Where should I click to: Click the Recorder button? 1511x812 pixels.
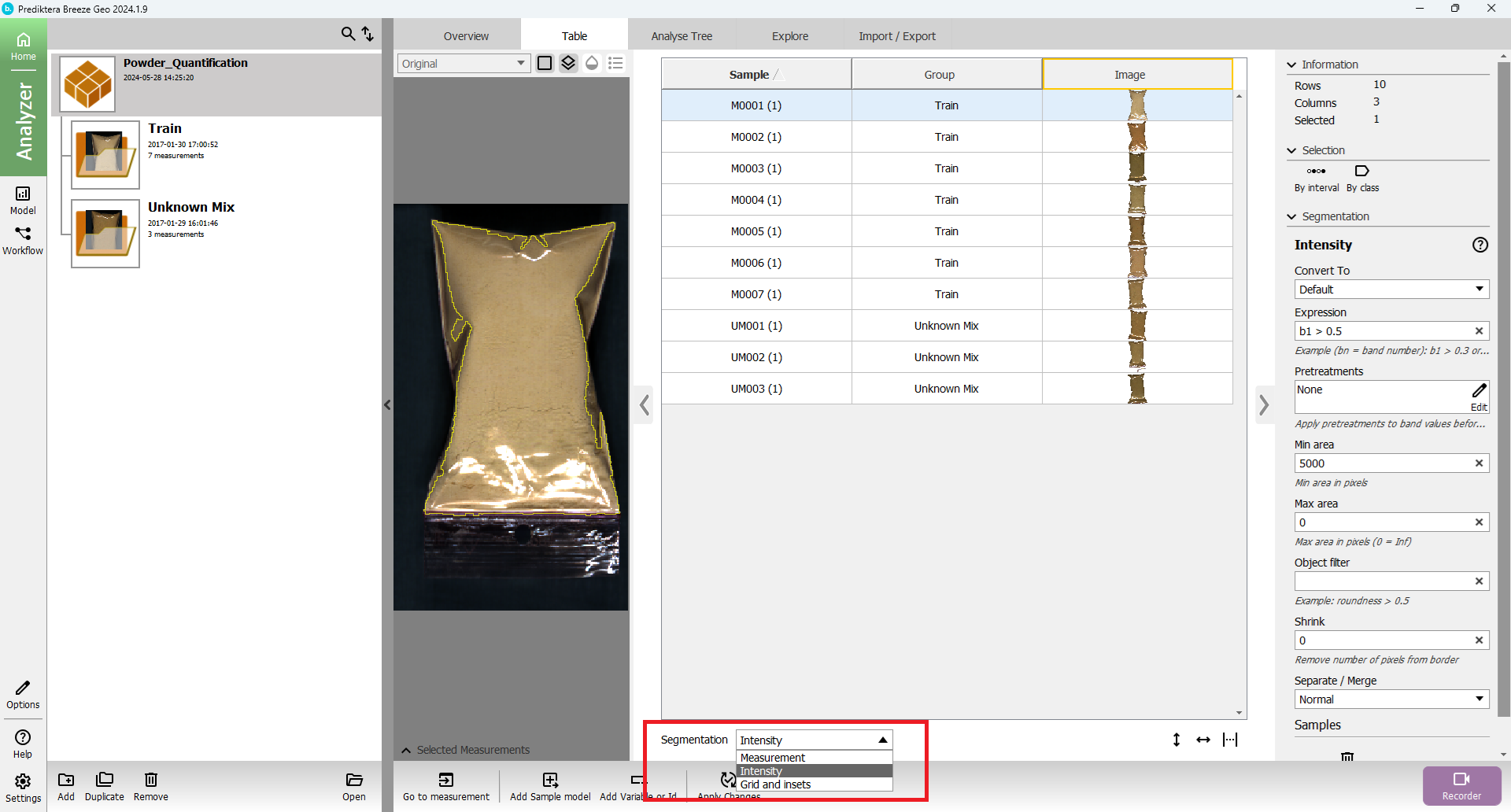1461,785
